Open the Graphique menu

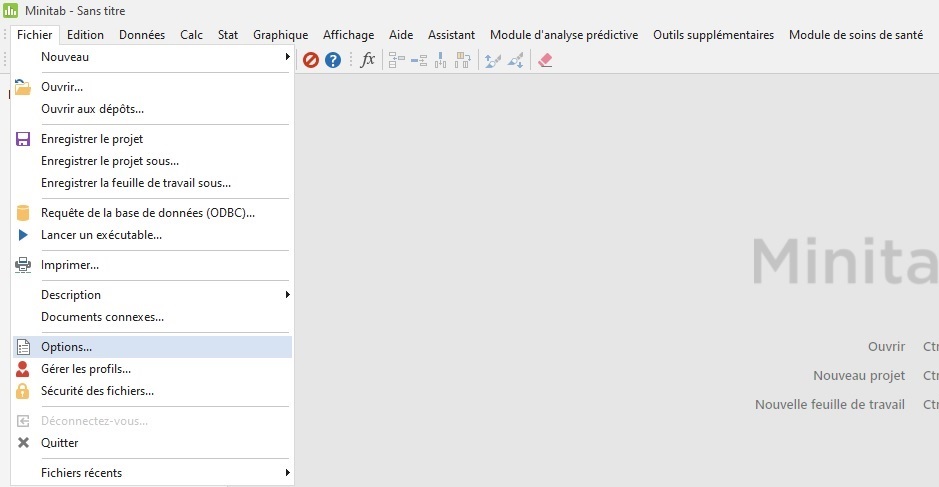pos(280,35)
